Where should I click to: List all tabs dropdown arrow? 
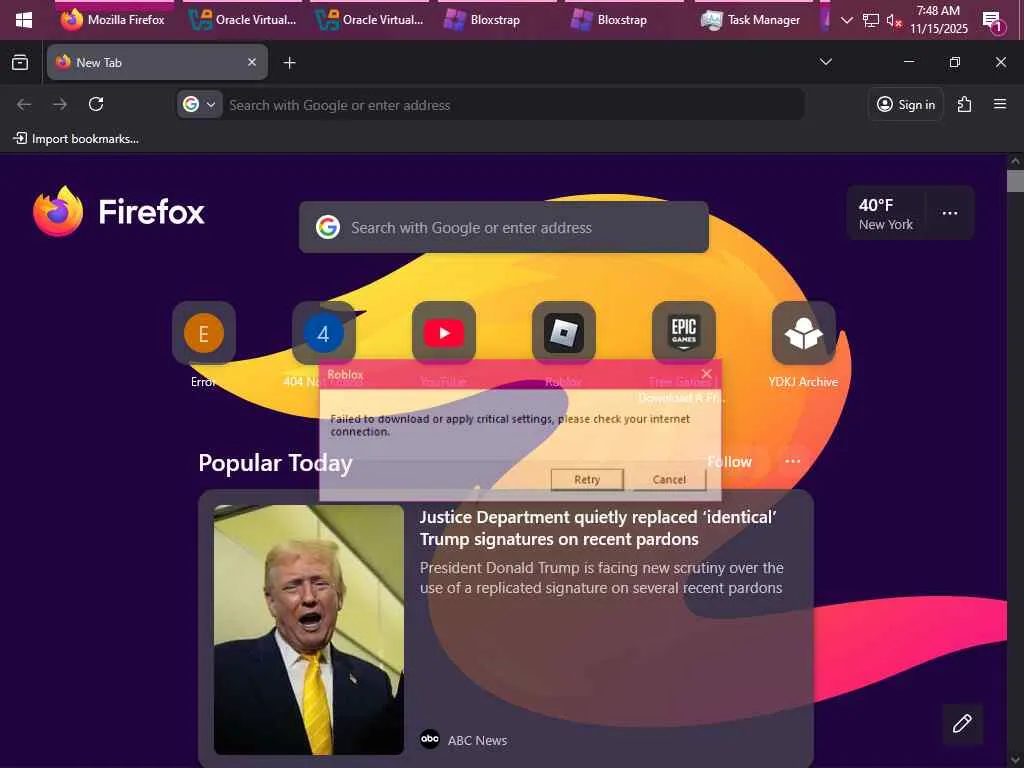825,62
